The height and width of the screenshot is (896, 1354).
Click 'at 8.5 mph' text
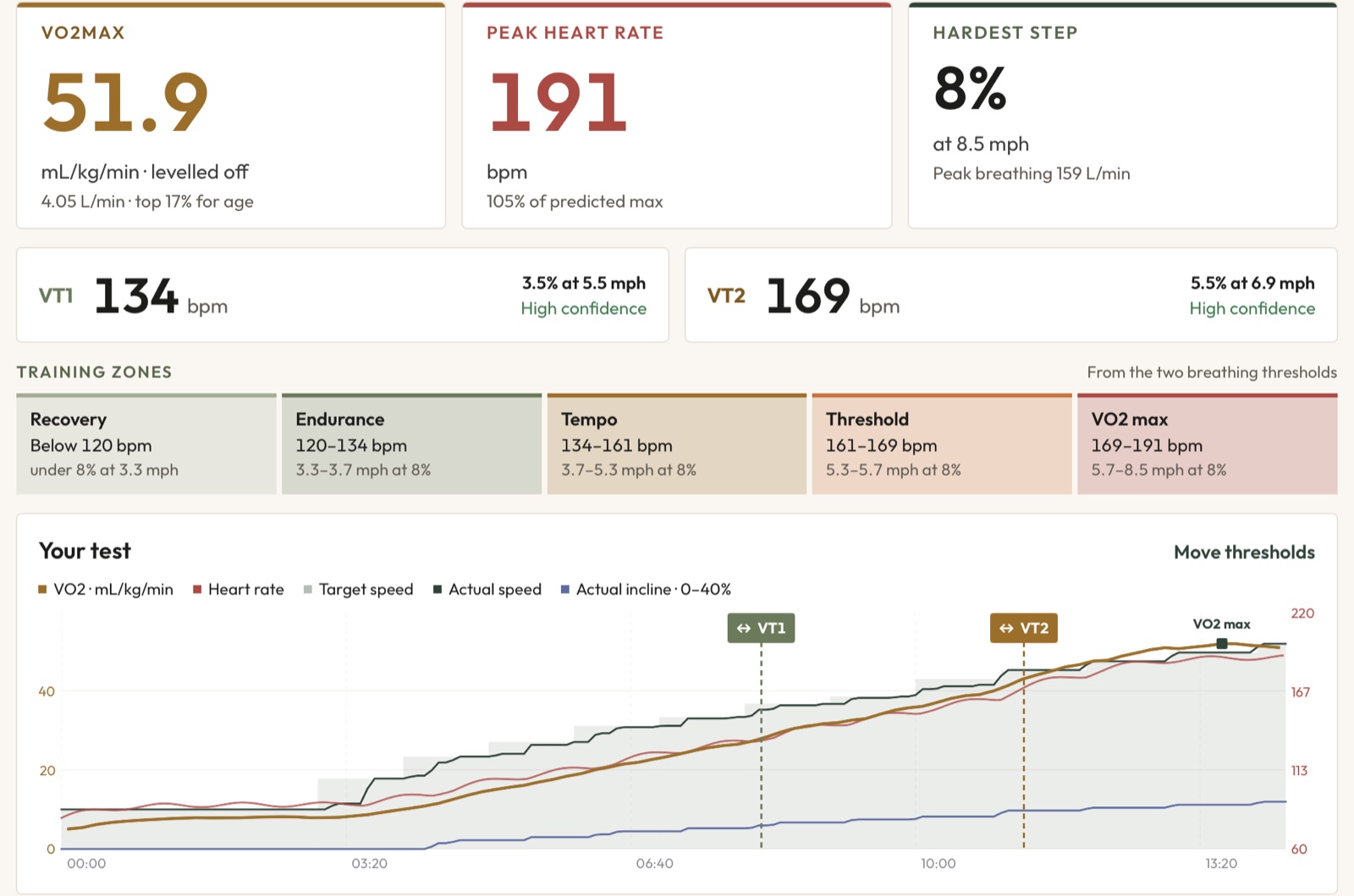click(981, 145)
